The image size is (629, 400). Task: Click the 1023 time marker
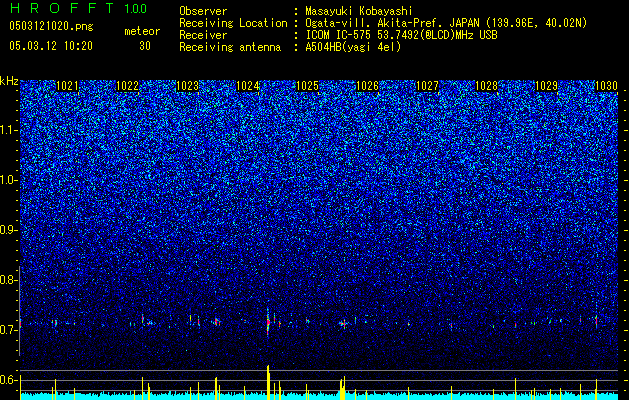tap(187, 86)
